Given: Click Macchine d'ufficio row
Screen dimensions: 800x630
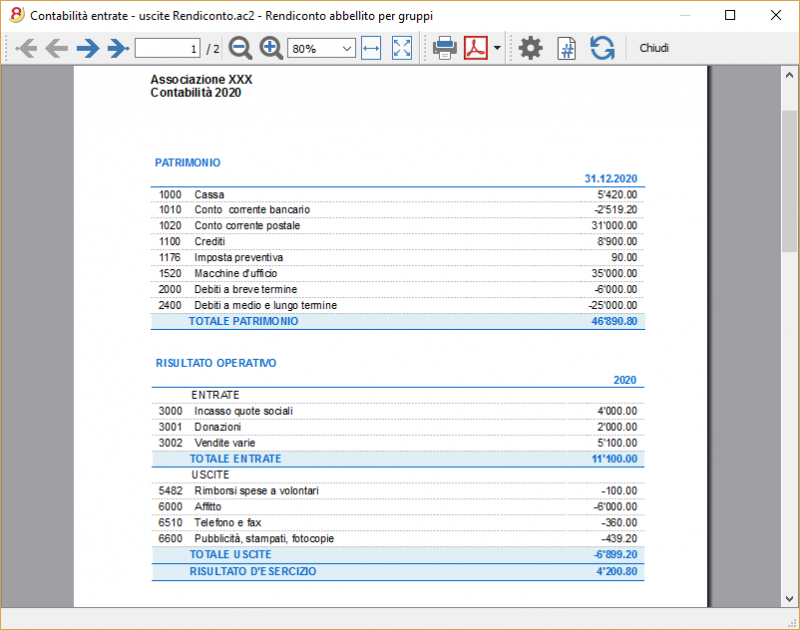Looking at the screenshot, I should coord(397,273).
